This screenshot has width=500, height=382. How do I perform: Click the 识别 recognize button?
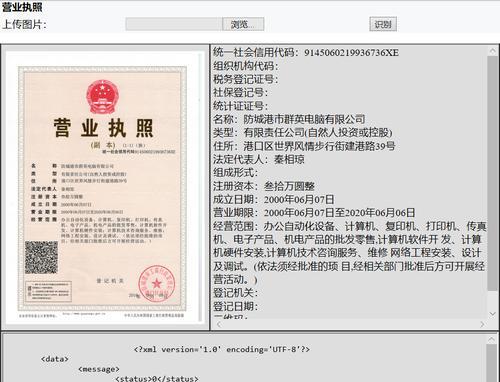click(383, 24)
